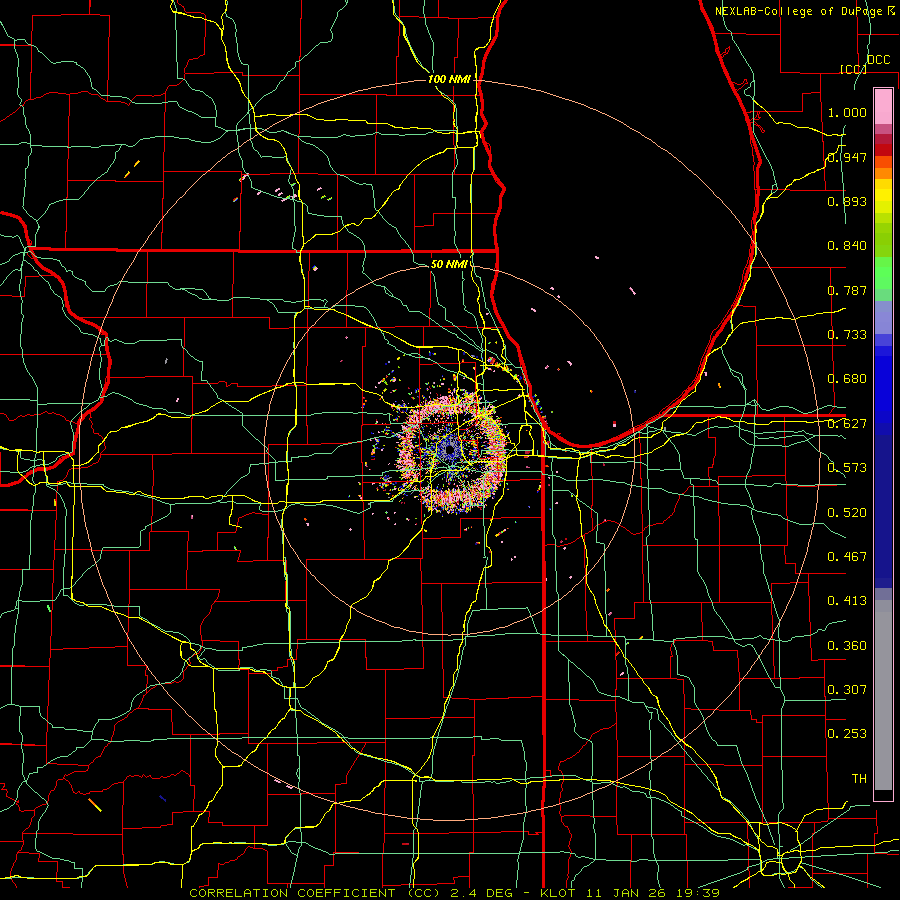Image resolution: width=900 pixels, height=900 pixels.
Task: Pick the lavender segment of the color bar
Action: (883, 318)
